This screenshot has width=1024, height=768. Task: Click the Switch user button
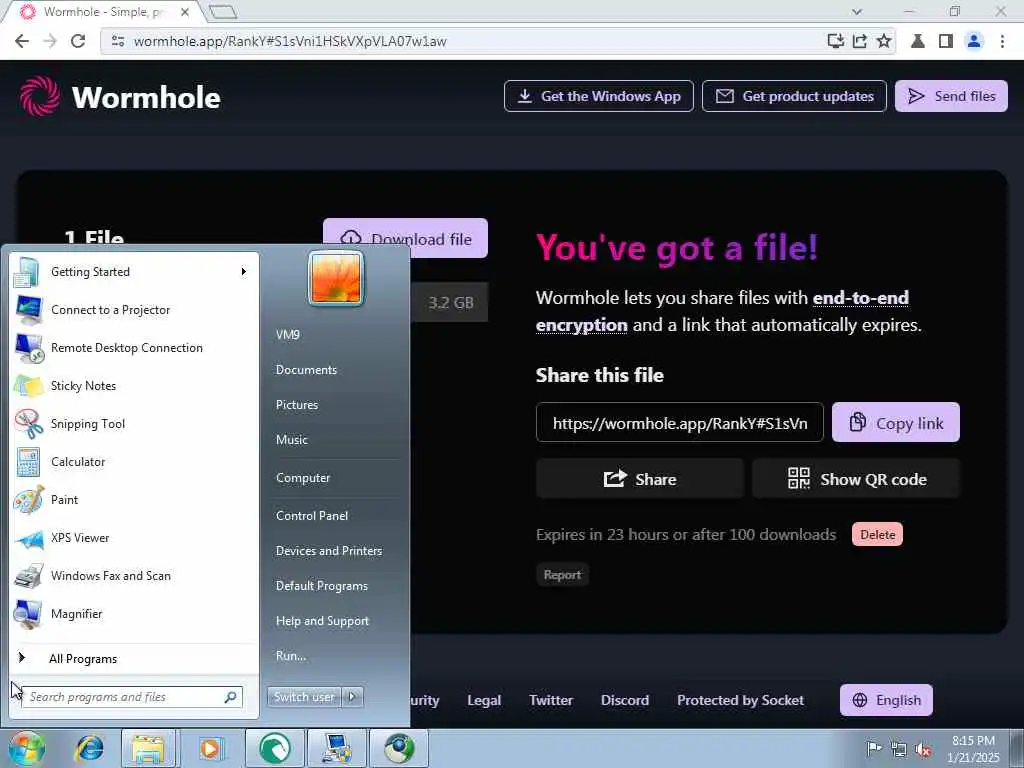click(x=304, y=697)
